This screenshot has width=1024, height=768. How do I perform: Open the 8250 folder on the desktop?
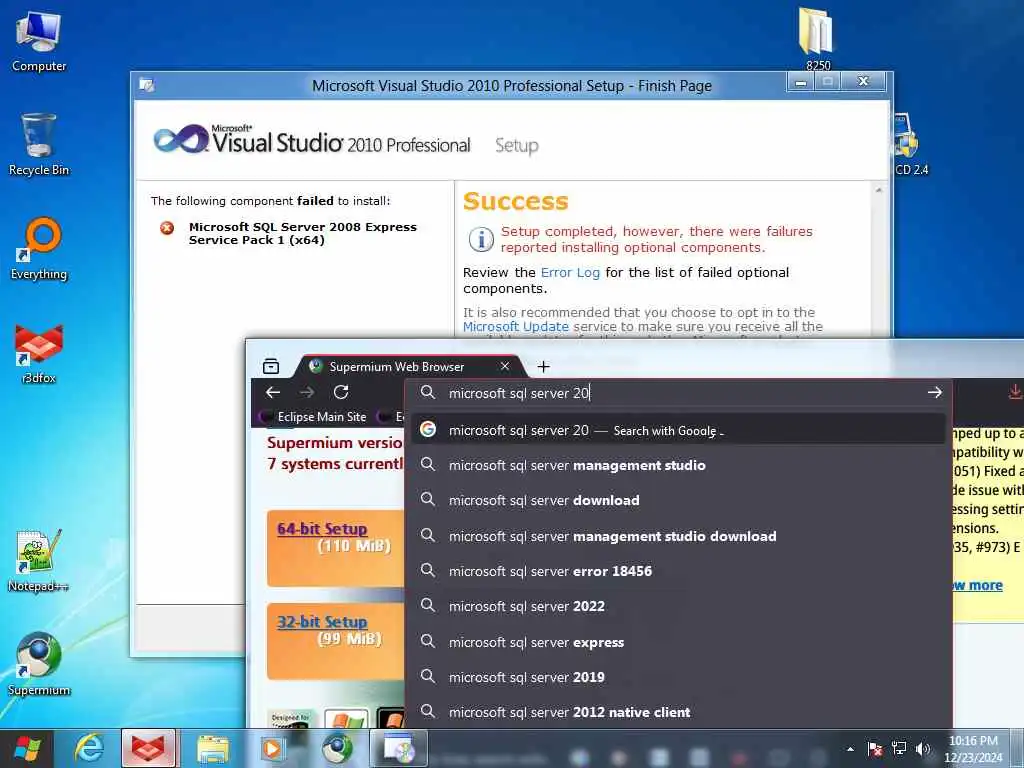[817, 39]
